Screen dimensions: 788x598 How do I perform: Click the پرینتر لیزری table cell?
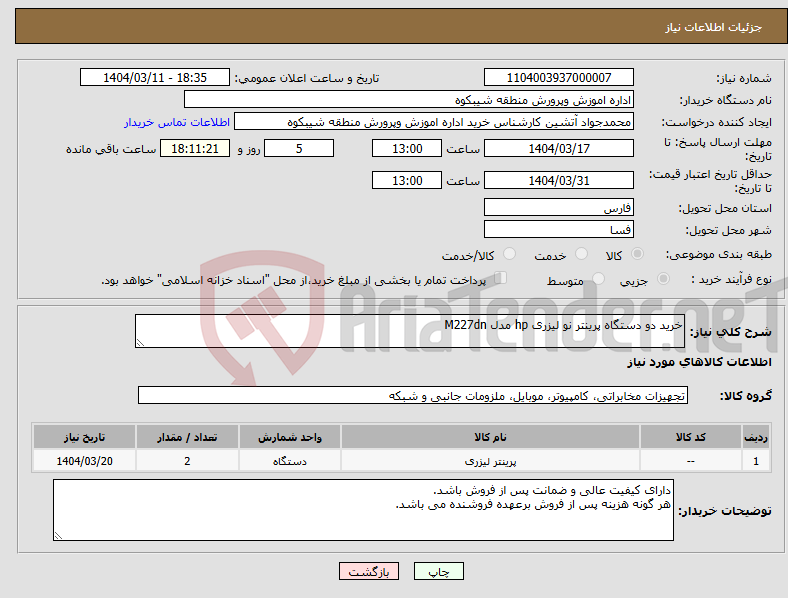coord(490,461)
